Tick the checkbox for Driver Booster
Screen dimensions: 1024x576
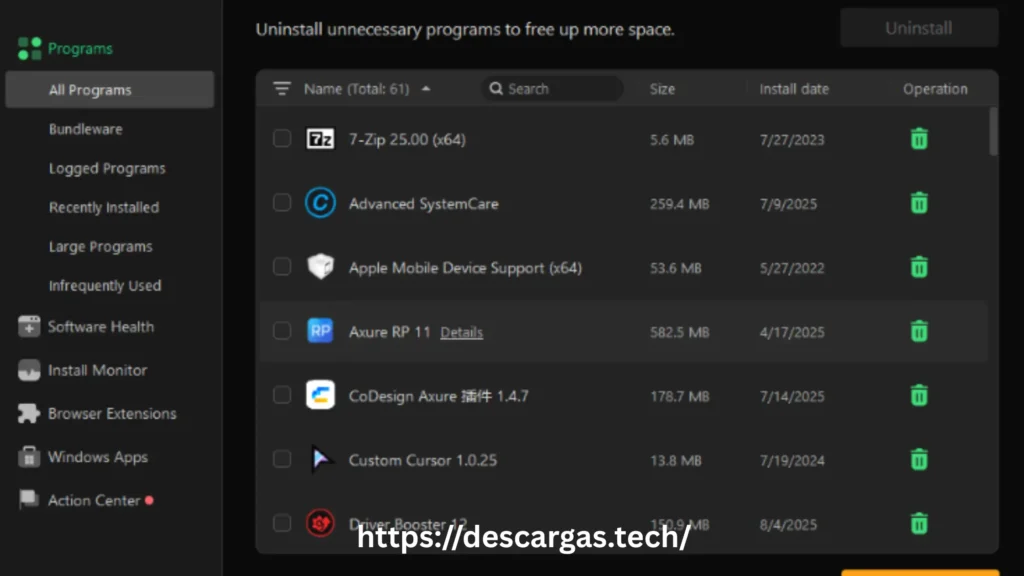[282, 522]
